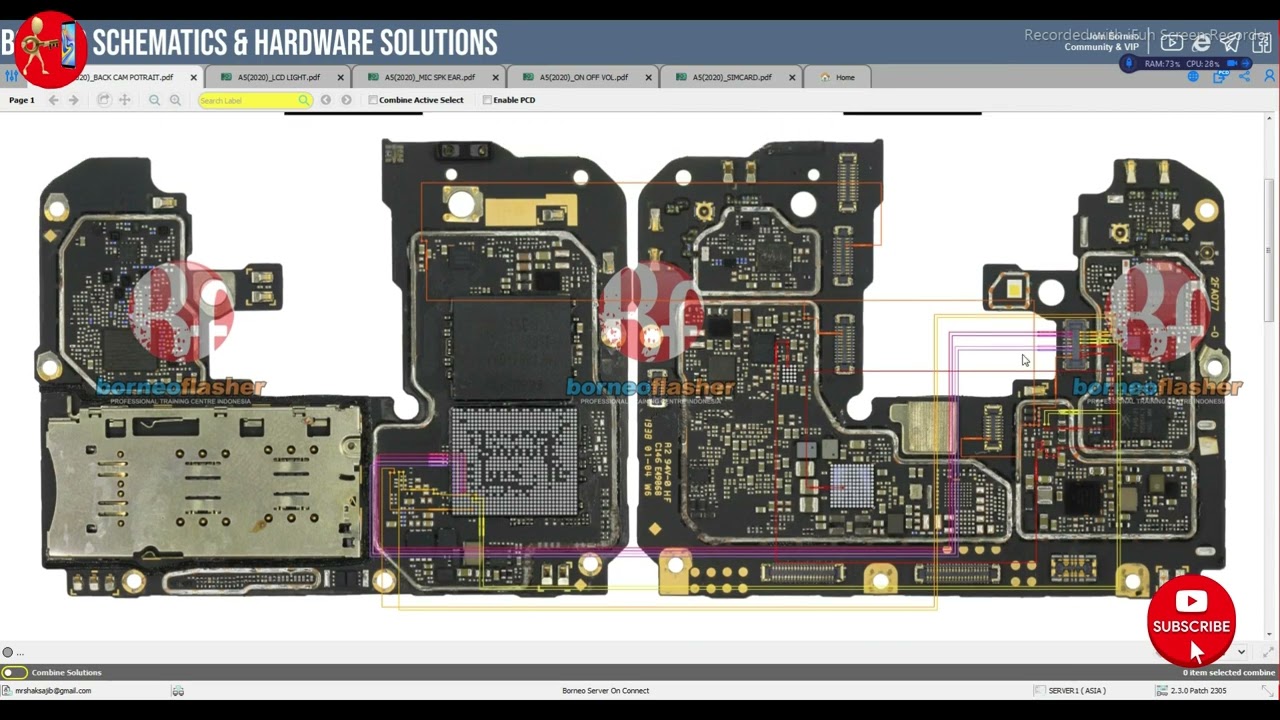Click the gray status dot beside the ellipsis
Screen dimensions: 1280x720
tap(7, 652)
